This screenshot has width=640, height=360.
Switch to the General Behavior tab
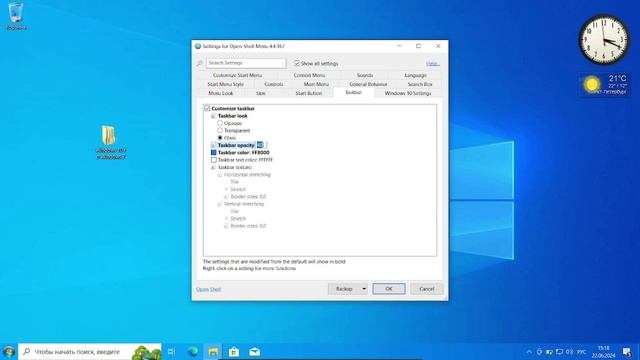[x=368, y=84]
